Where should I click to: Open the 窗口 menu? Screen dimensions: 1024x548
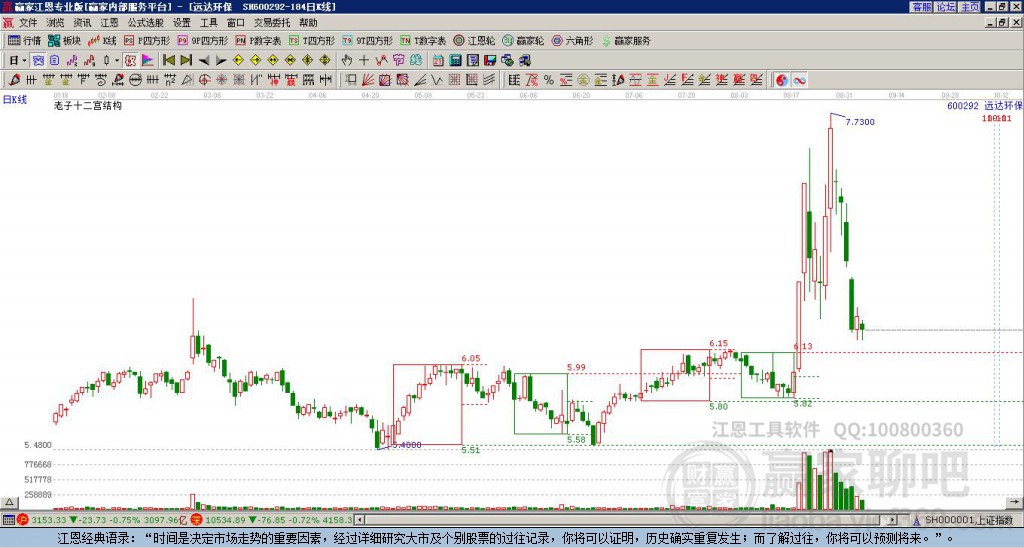click(x=236, y=23)
